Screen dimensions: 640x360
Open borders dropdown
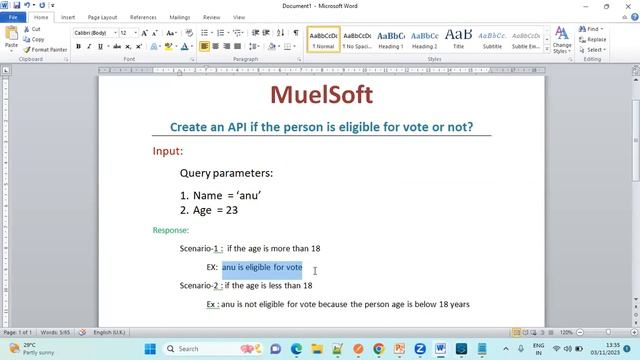pyautogui.click(x=294, y=47)
